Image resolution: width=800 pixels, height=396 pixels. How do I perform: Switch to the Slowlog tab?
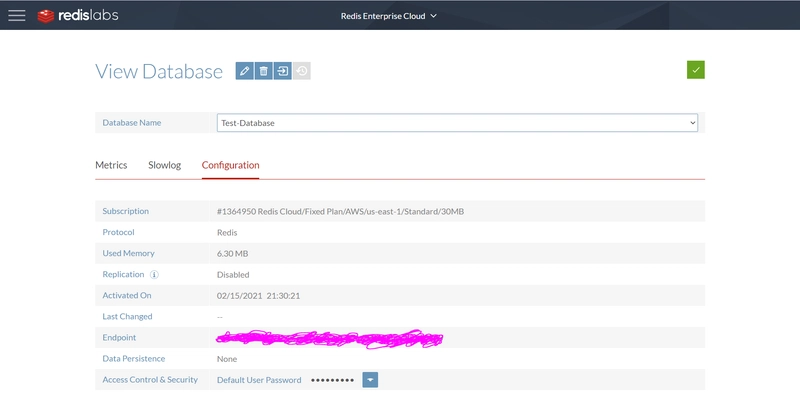click(164, 165)
